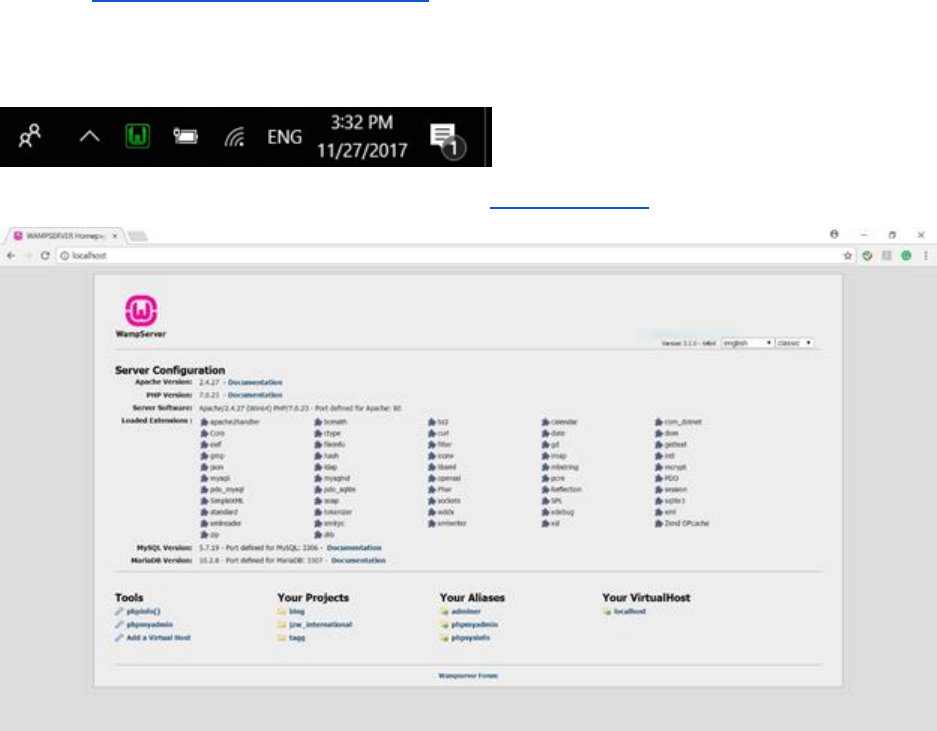Click the site info icon beside localhost
This screenshot has height=731, width=937.
pos(65,256)
